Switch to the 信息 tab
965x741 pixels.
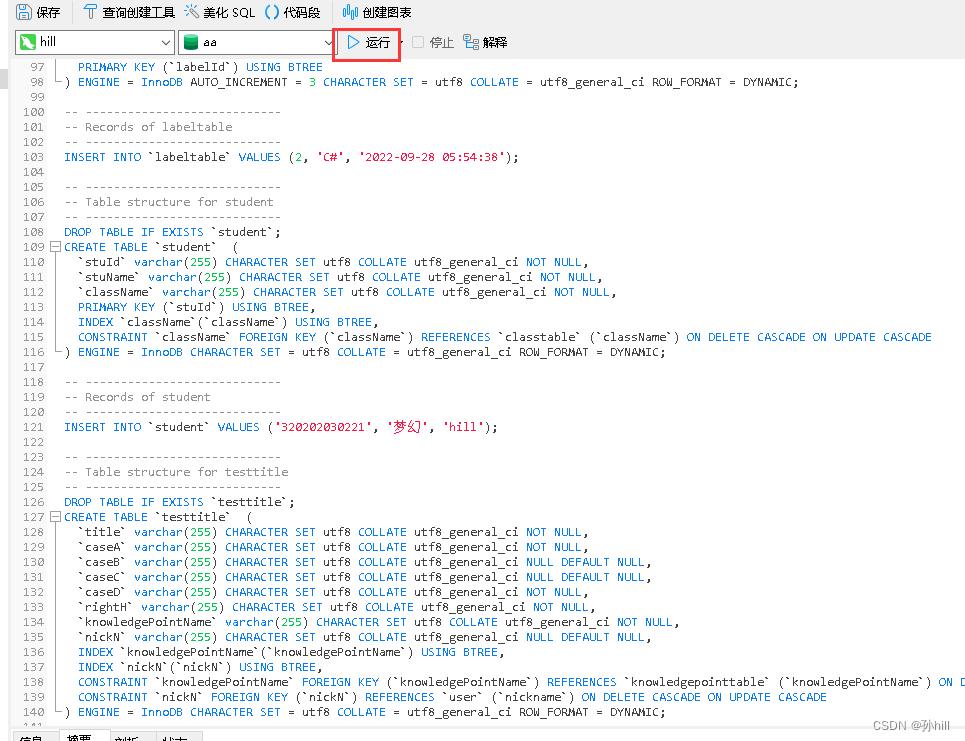[x=30, y=738]
